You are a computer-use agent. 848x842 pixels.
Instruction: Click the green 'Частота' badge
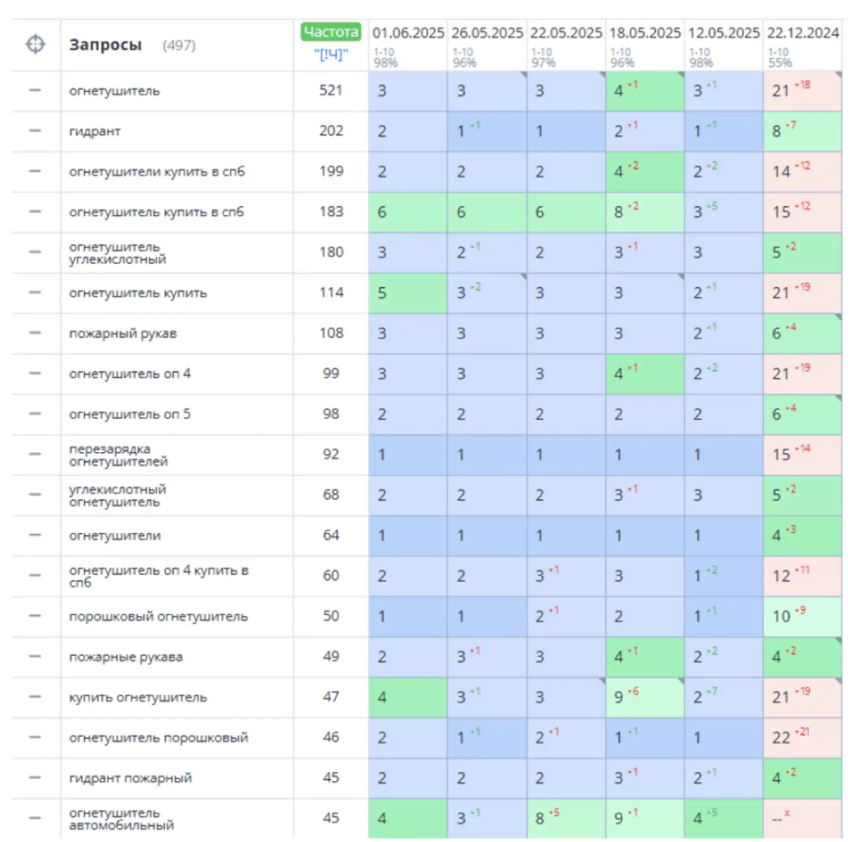pos(330,32)
